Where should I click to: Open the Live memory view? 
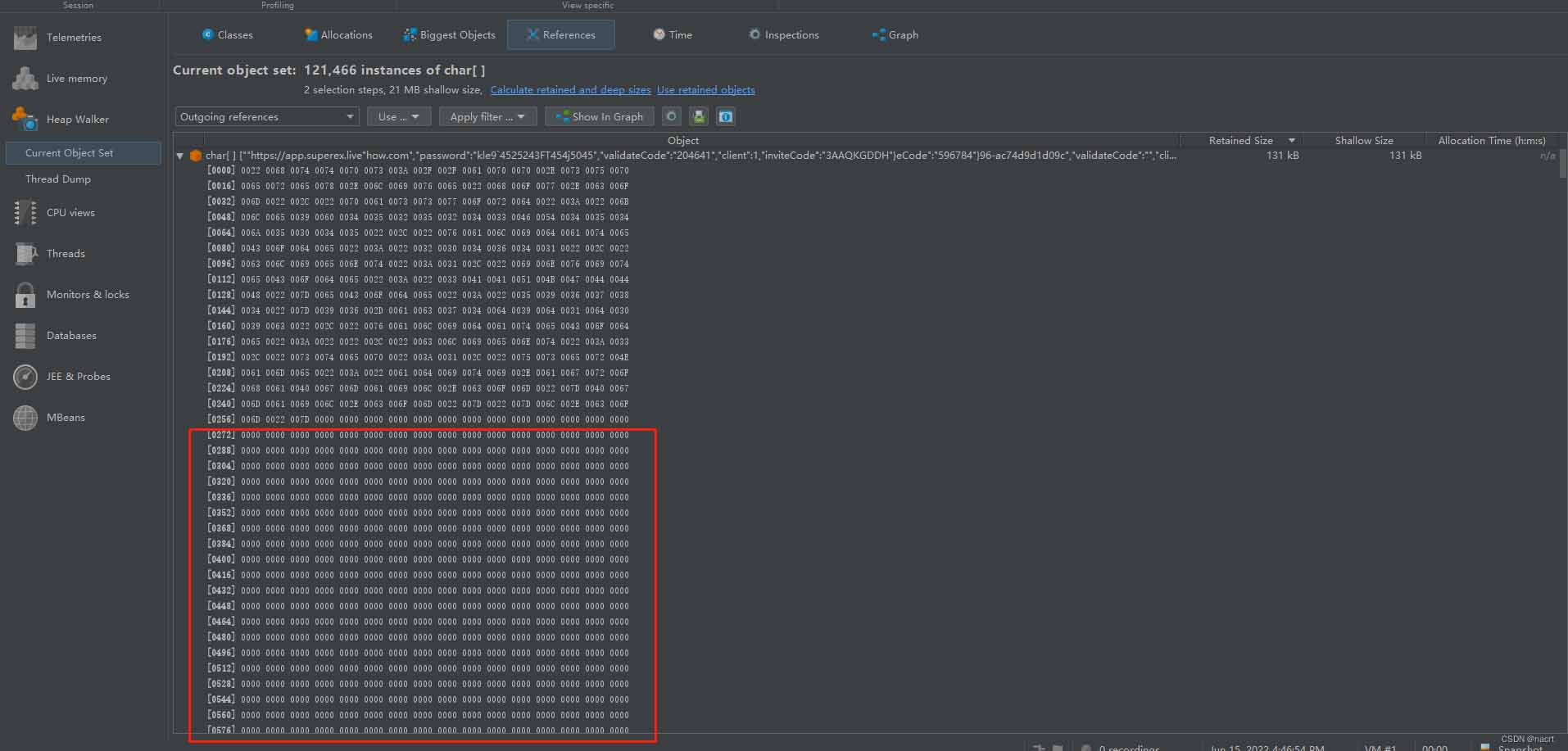click(76, 78)
